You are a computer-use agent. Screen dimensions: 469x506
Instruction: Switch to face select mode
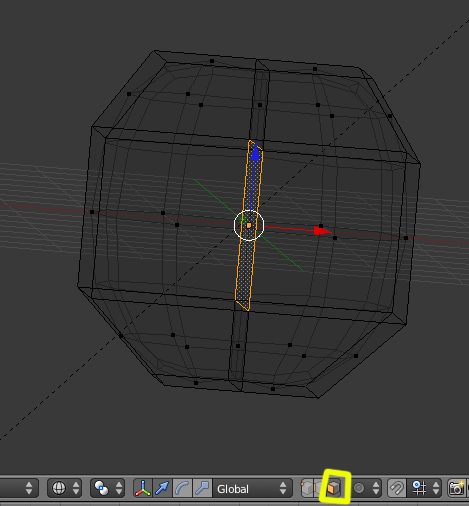(x=334, y=488)
